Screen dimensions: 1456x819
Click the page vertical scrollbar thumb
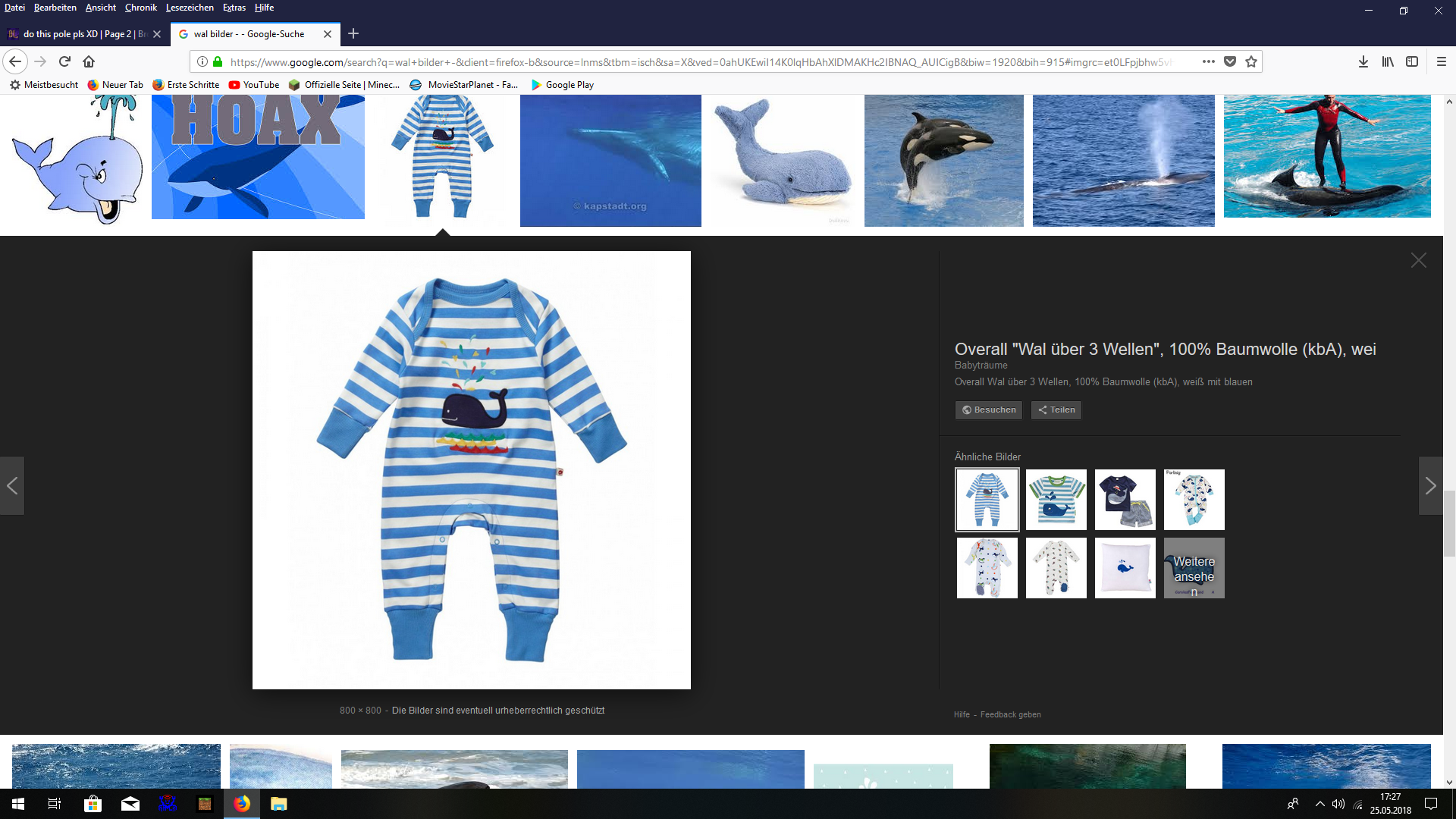[1449, 523]
